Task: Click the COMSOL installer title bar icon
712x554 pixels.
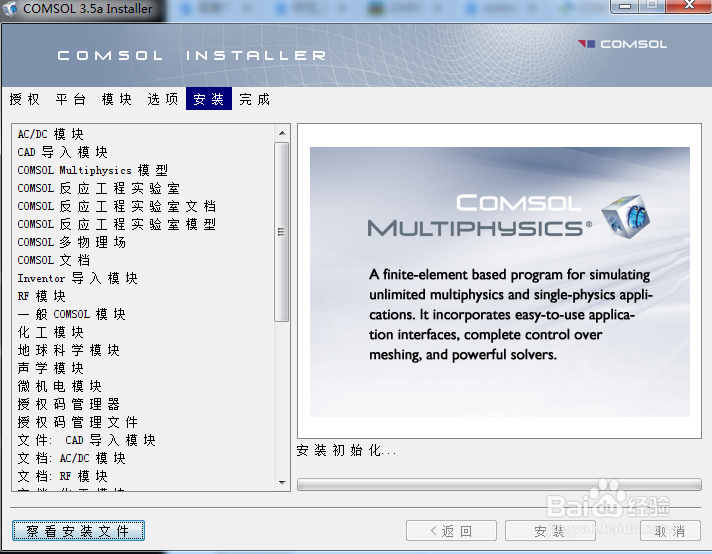Action: pos(10,9)
